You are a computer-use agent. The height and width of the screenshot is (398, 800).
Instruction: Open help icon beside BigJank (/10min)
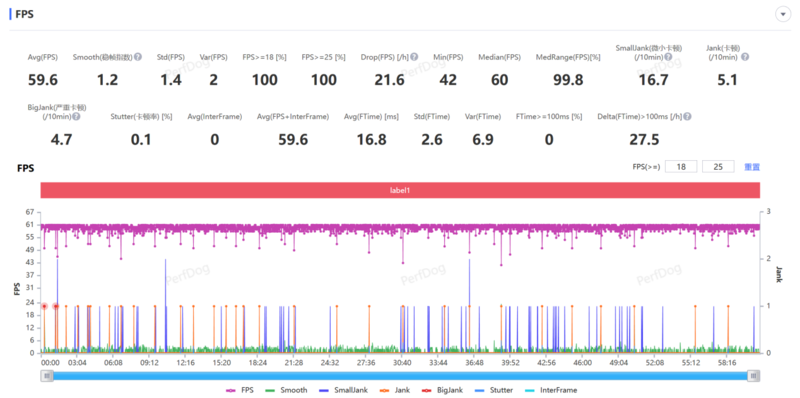(76, 116)
